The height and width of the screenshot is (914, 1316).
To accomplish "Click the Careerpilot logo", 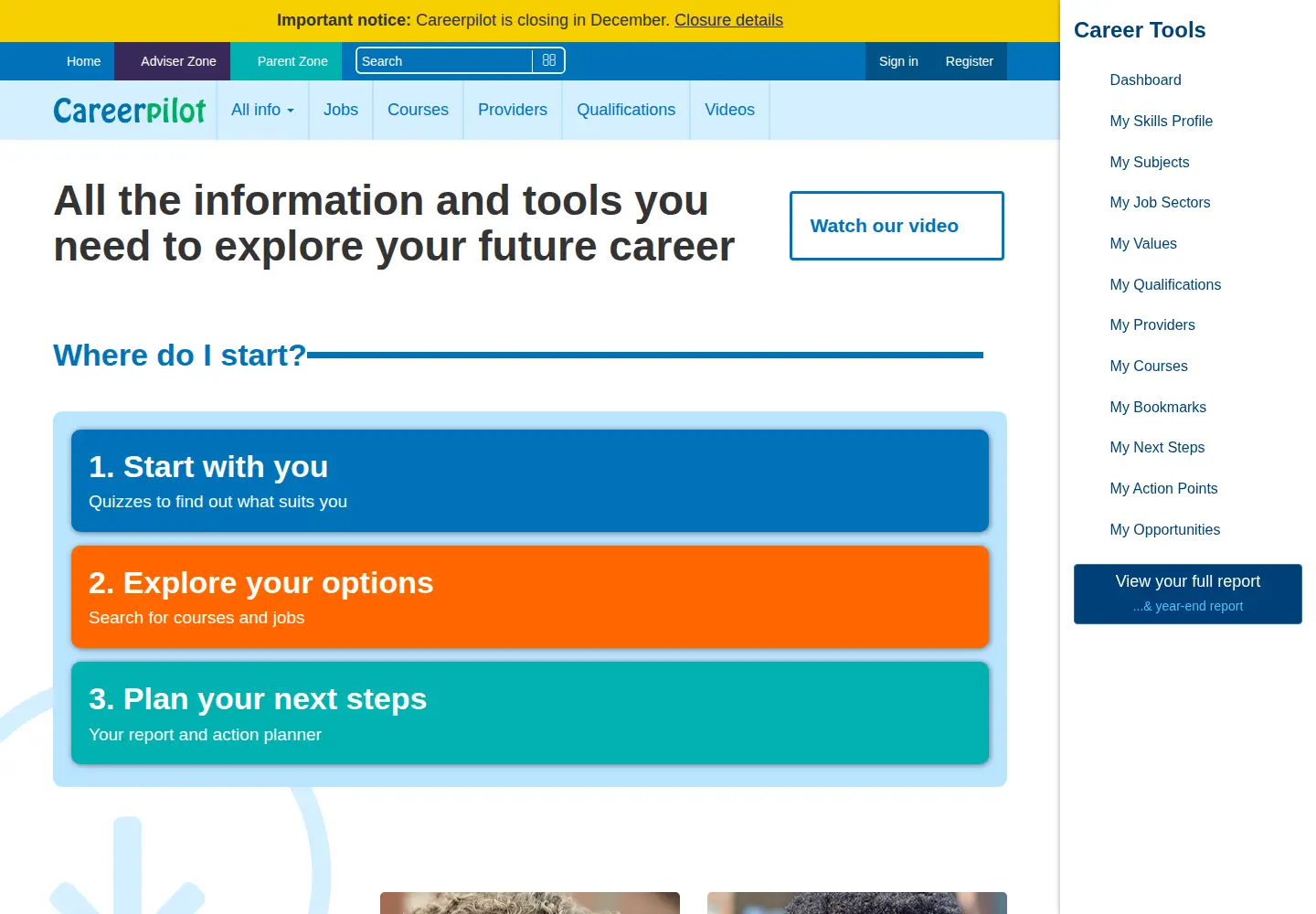I will coord(130,111).
